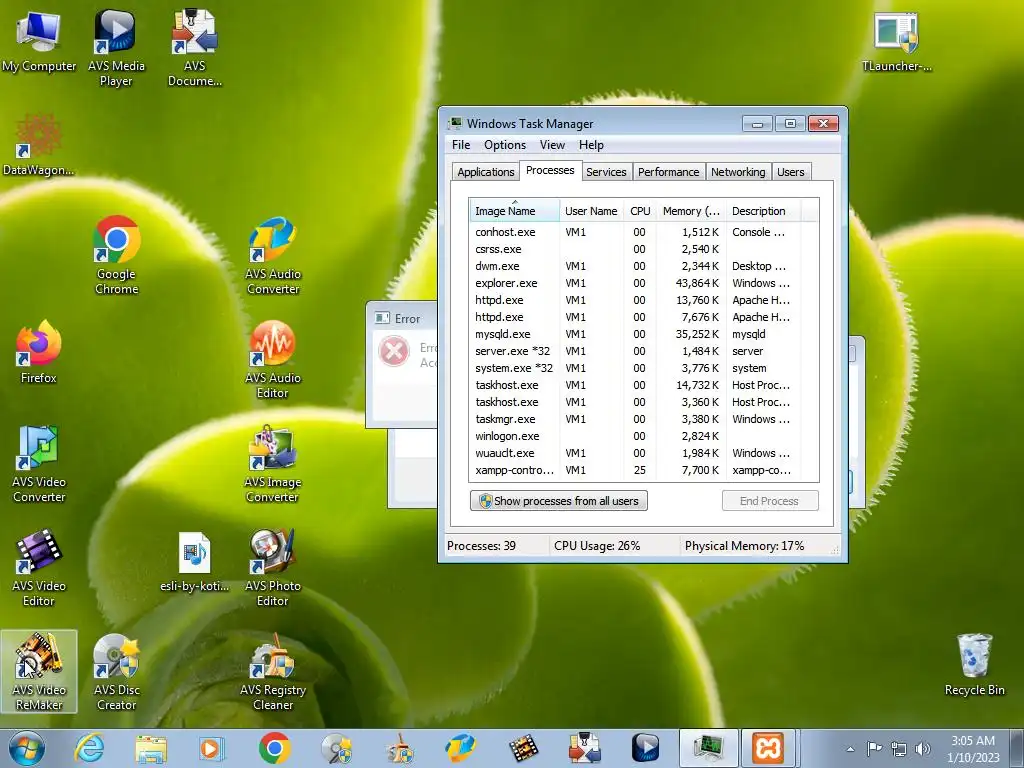The height and width of the screenshot is (768, 1024).
Task: Select the AVS Video Editor desktop icon
Action: [x=39, y=568]
